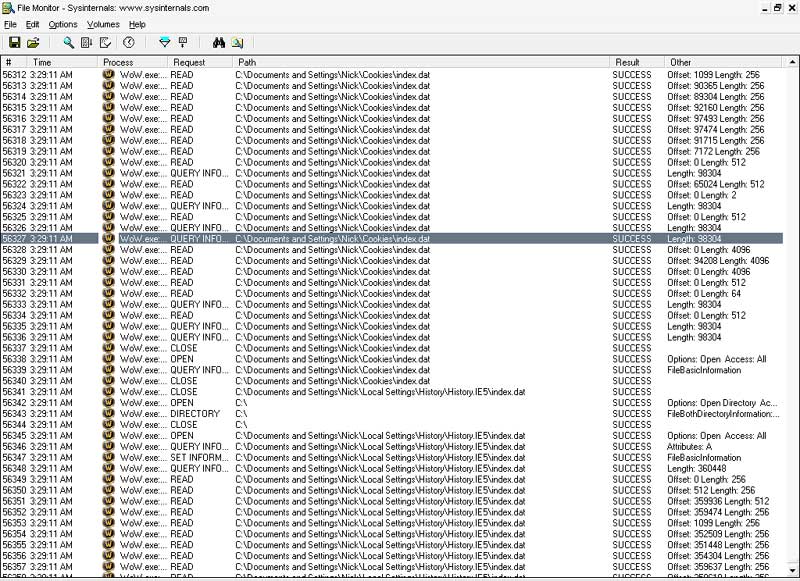Open the File menu
This screenshot has height=581, width=800.
pyautogui.click(x=10, y=24)
